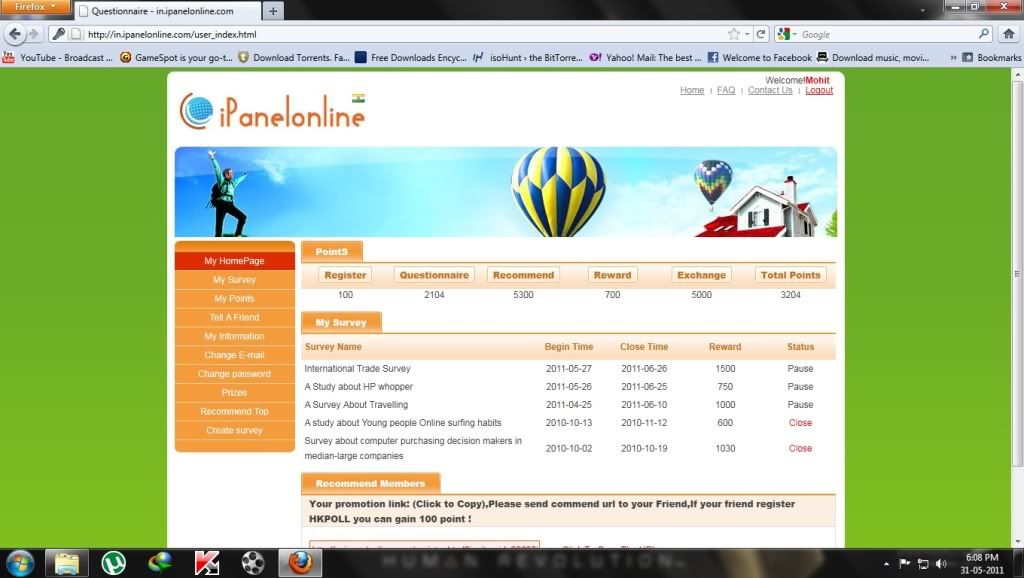Click the volume speaker tray icon
This screenshot has height=578, width=1024.
(x=941, y=564)
